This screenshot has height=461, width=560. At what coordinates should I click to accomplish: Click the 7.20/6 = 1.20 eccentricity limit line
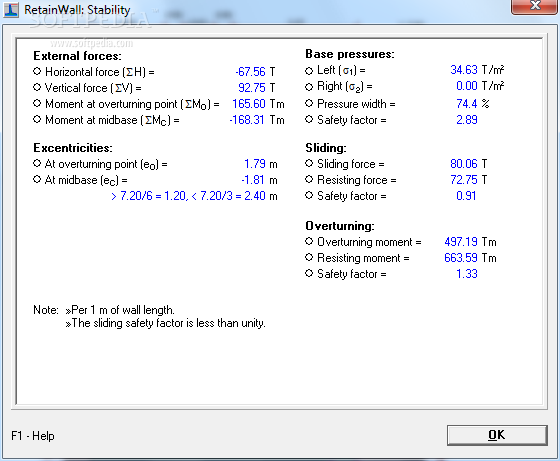194,196
